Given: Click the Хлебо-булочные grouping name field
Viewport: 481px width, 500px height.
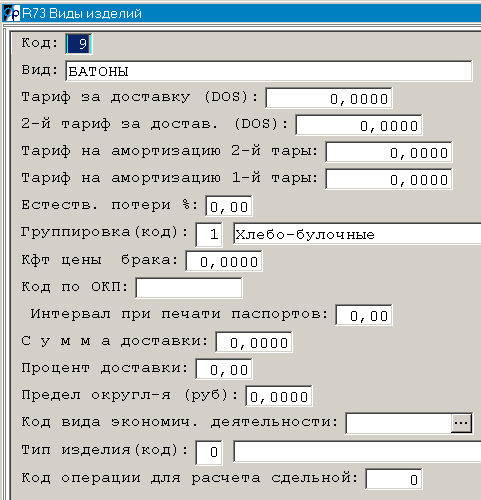Looking at the screenshot, I should [357, 234].
